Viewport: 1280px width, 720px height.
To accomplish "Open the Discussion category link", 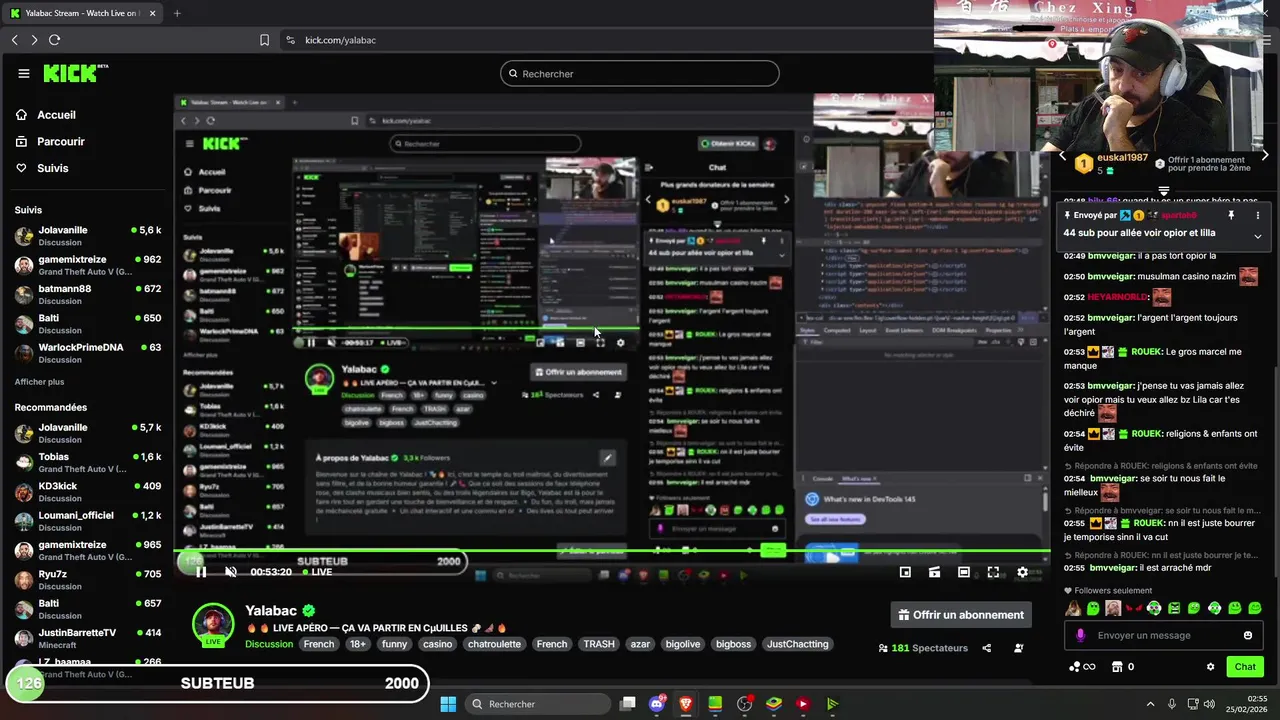I will (x=269, y=644).
